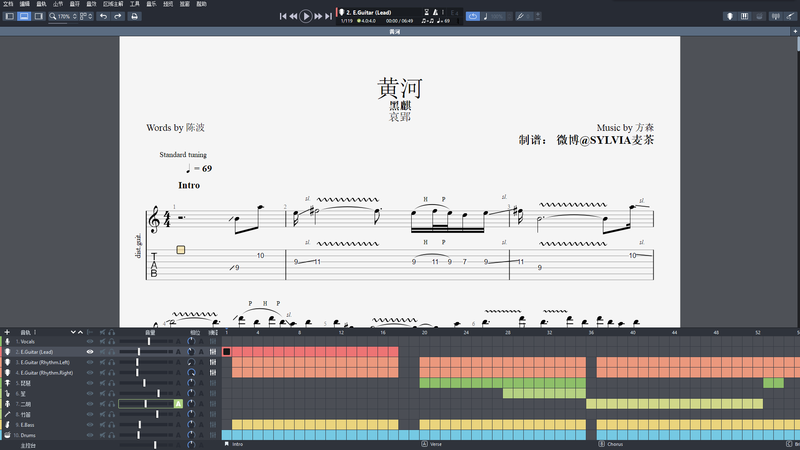Jump to the first bar

point(283,16)
